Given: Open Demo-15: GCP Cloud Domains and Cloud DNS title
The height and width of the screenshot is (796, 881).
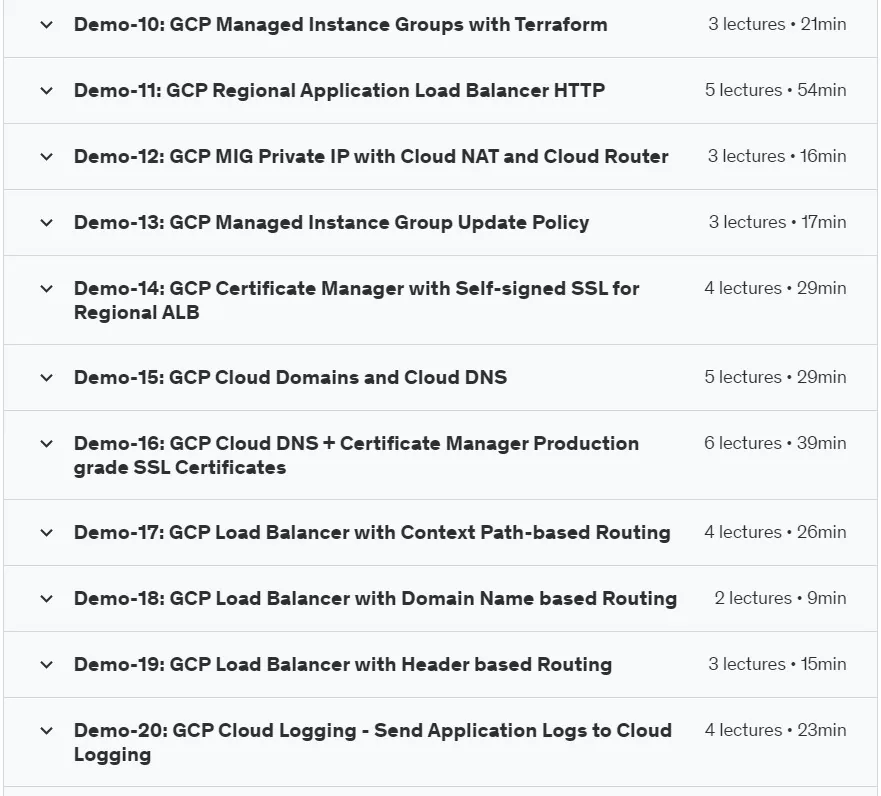Looking at the screenshot, I should tap(290, 377).
